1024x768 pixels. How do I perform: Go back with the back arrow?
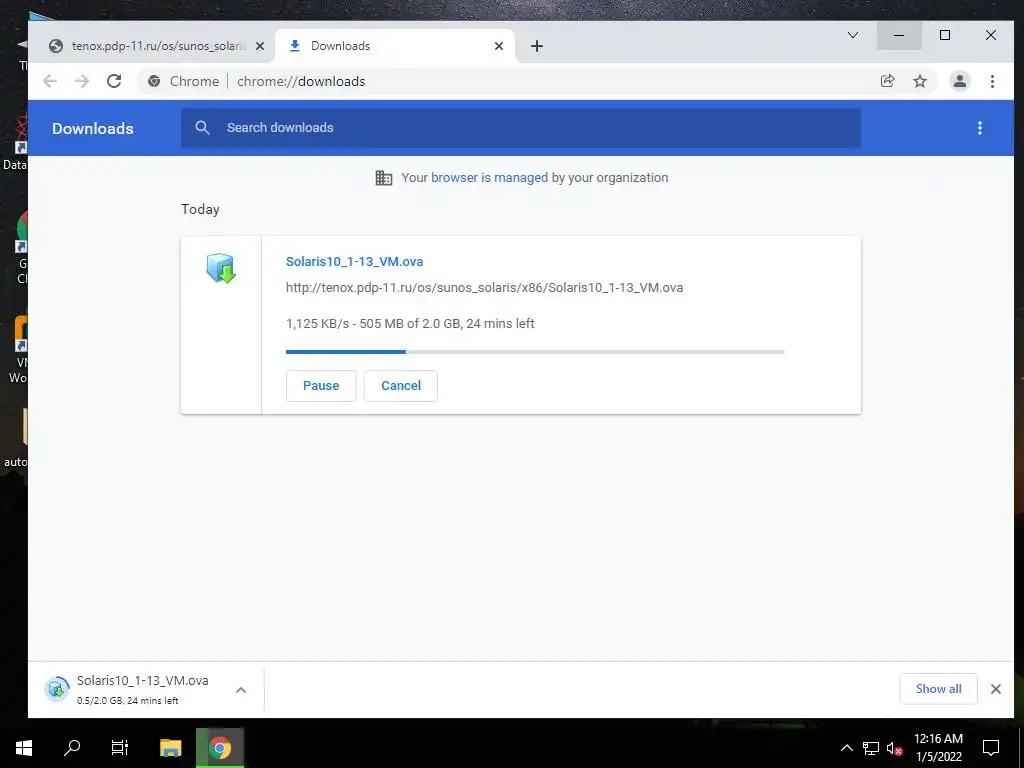coord(50,81)
